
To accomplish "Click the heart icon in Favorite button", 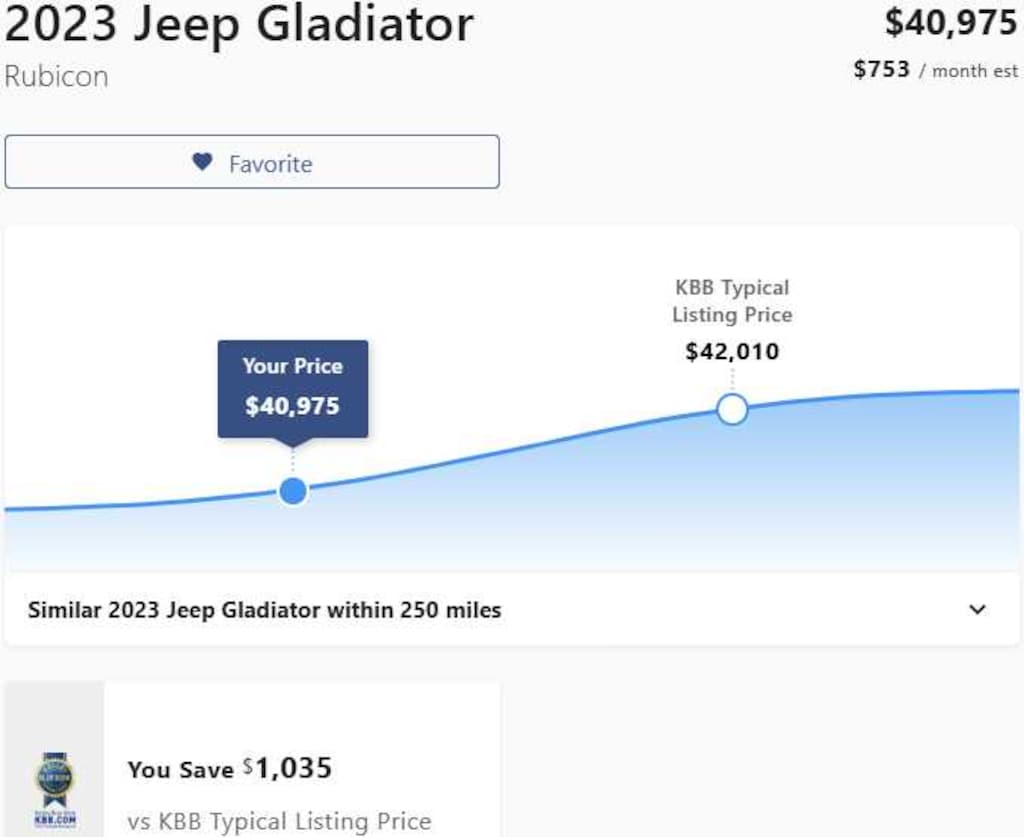I will tap(202, 161).
